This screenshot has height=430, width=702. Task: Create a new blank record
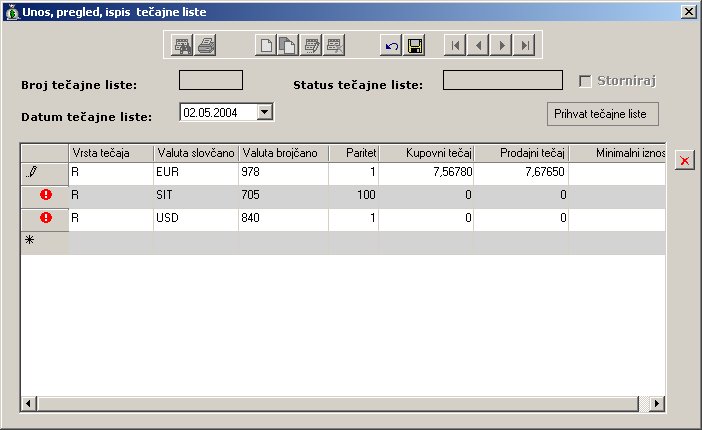tap(266, 45)
